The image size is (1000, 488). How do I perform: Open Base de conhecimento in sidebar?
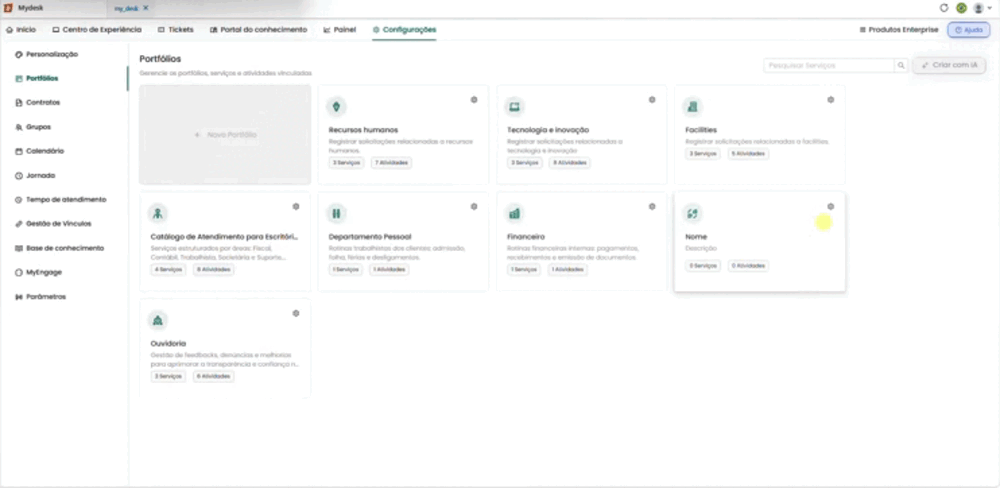59,248
